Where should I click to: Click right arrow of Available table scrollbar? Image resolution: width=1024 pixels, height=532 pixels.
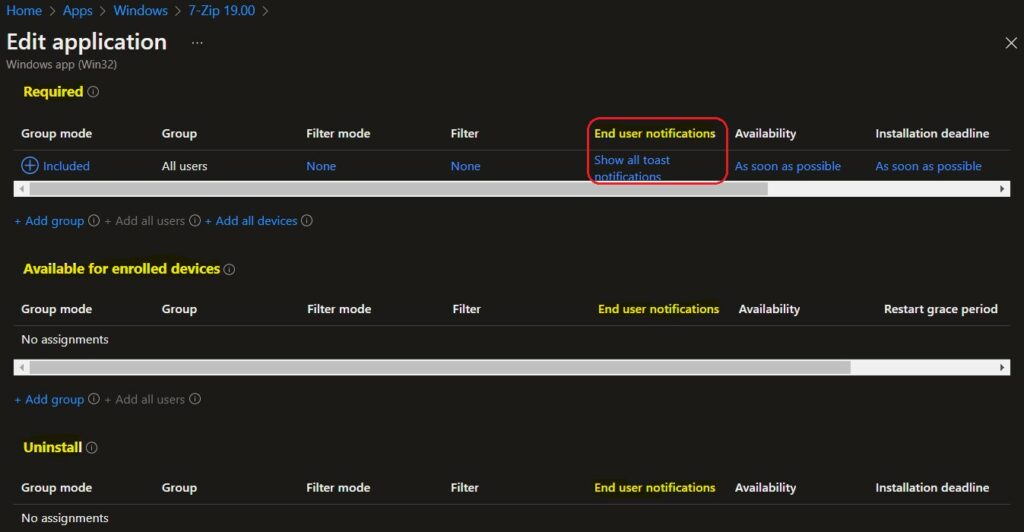point(1002,368)
